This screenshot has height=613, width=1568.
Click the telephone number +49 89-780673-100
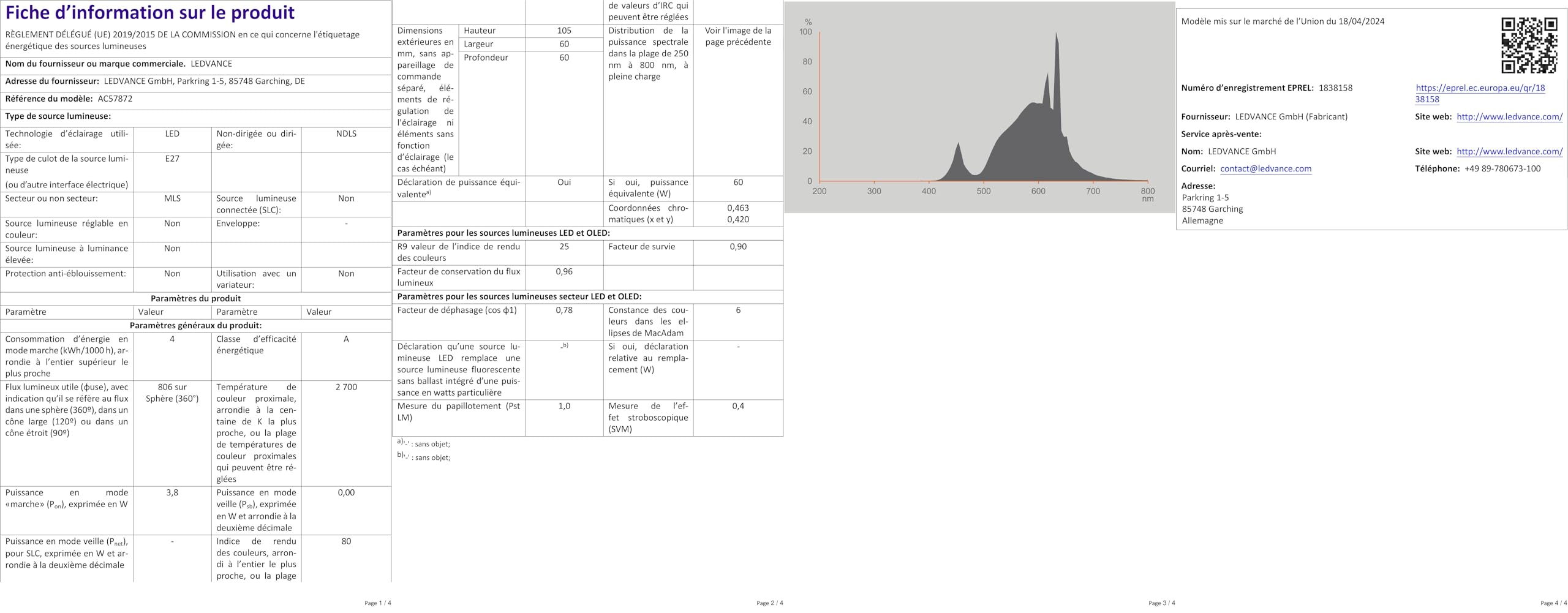tap(1502, 168)
